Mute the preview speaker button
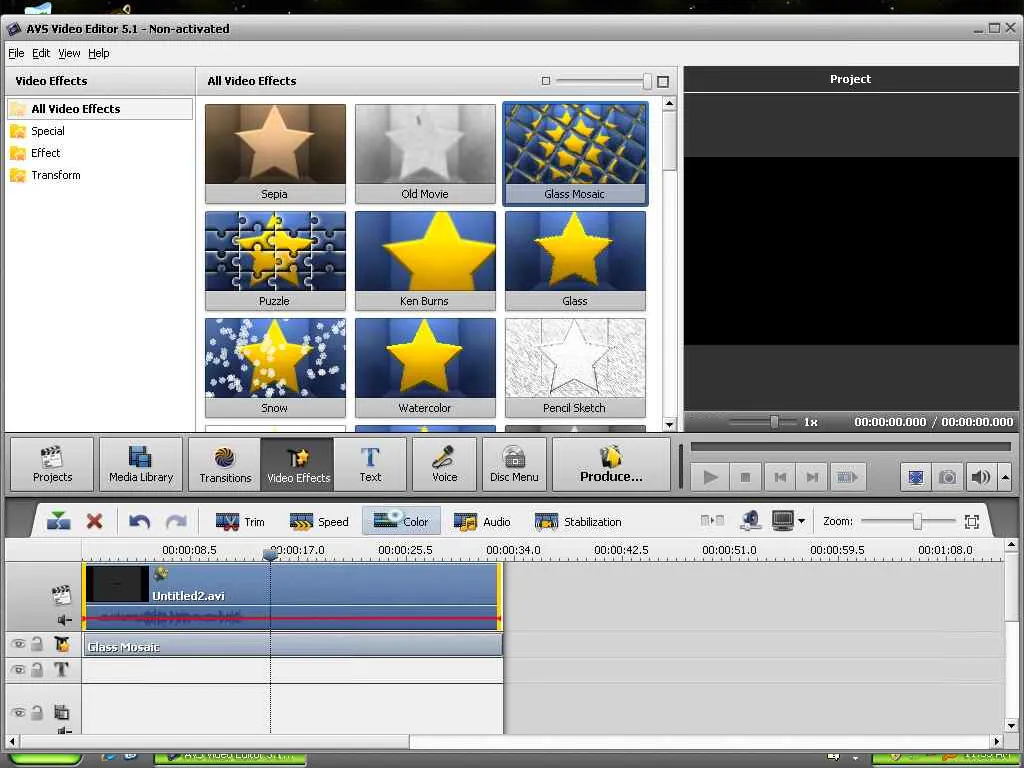Screen dimensions: 1024x768 (x=980, y=477)
